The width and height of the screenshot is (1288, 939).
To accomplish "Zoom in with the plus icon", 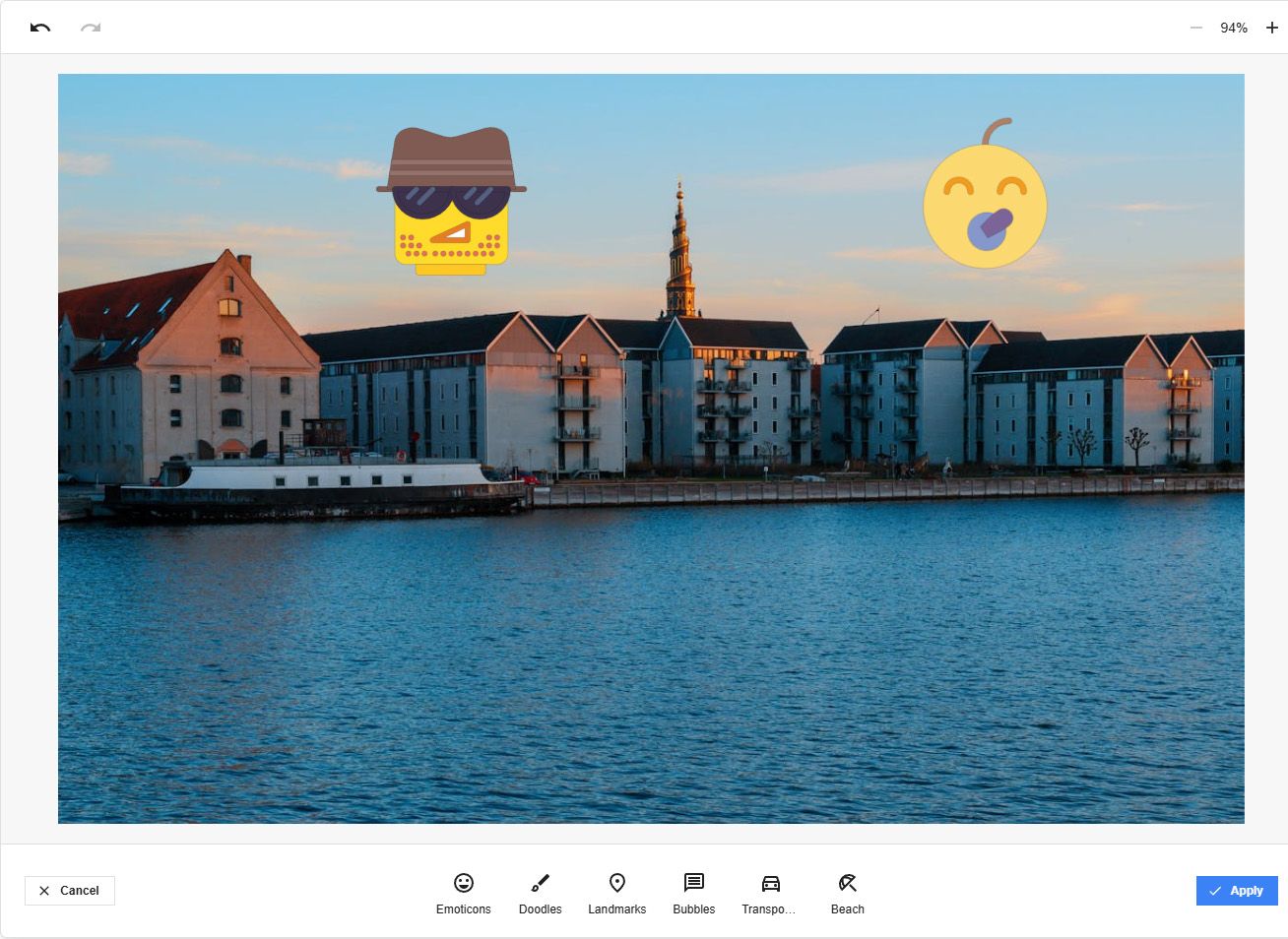I will (1271, 28).
